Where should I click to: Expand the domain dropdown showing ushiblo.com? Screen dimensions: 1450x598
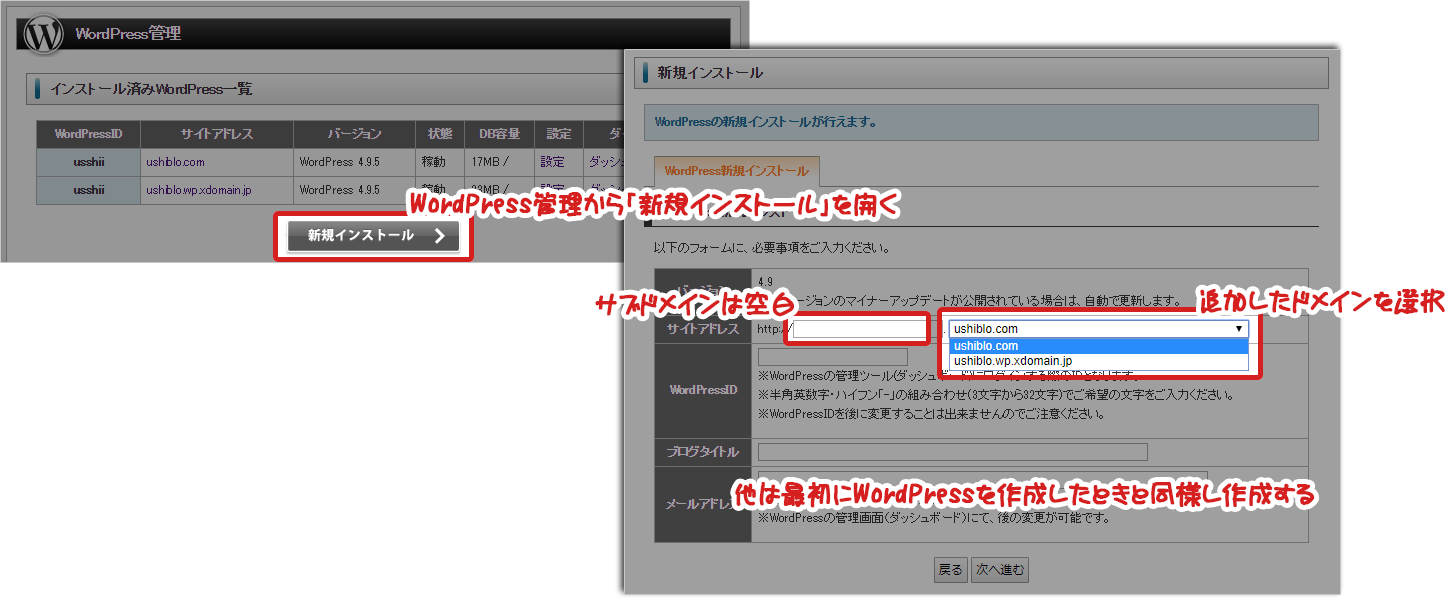(1098, 328)
